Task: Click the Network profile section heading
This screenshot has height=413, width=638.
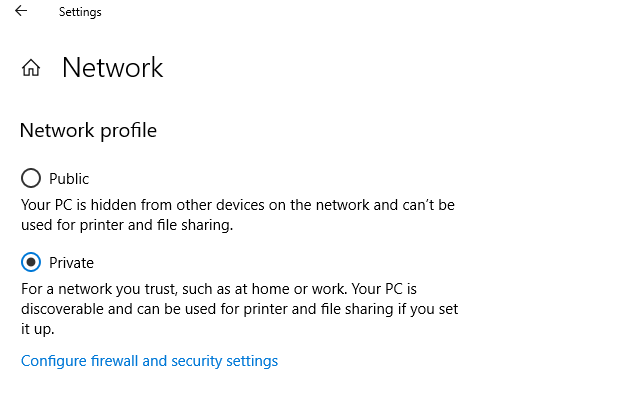Action: pyautogui.click(x=88, y=130)
